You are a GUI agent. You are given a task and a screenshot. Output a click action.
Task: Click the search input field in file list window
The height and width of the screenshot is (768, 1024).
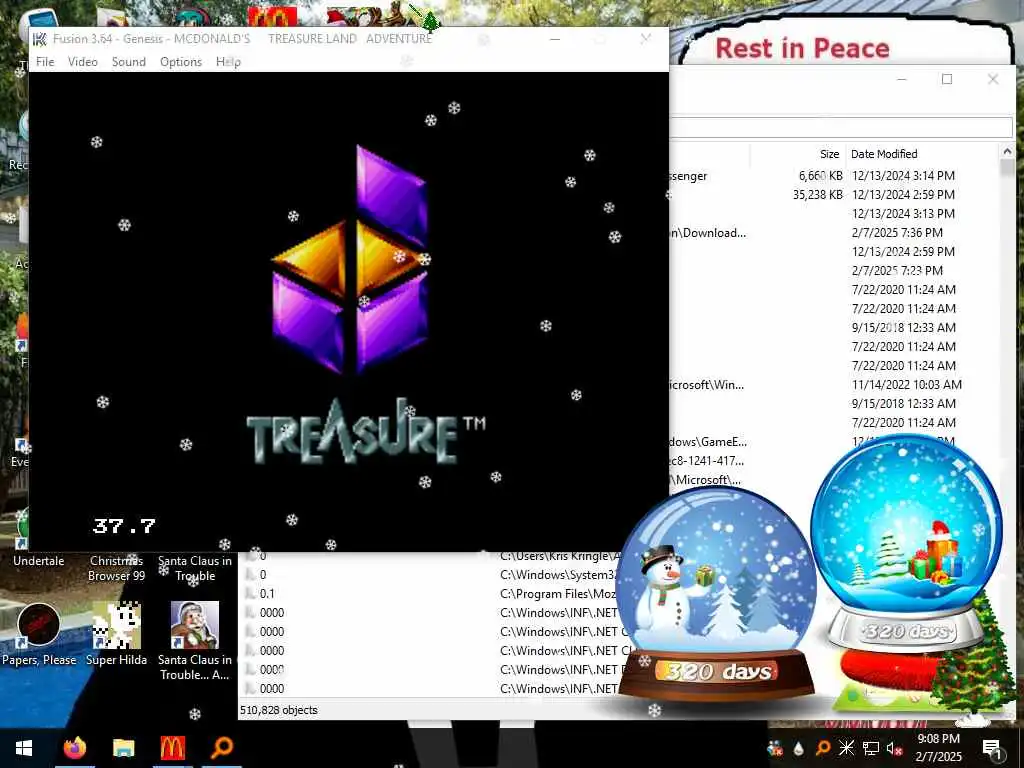[x=841, y=127]
